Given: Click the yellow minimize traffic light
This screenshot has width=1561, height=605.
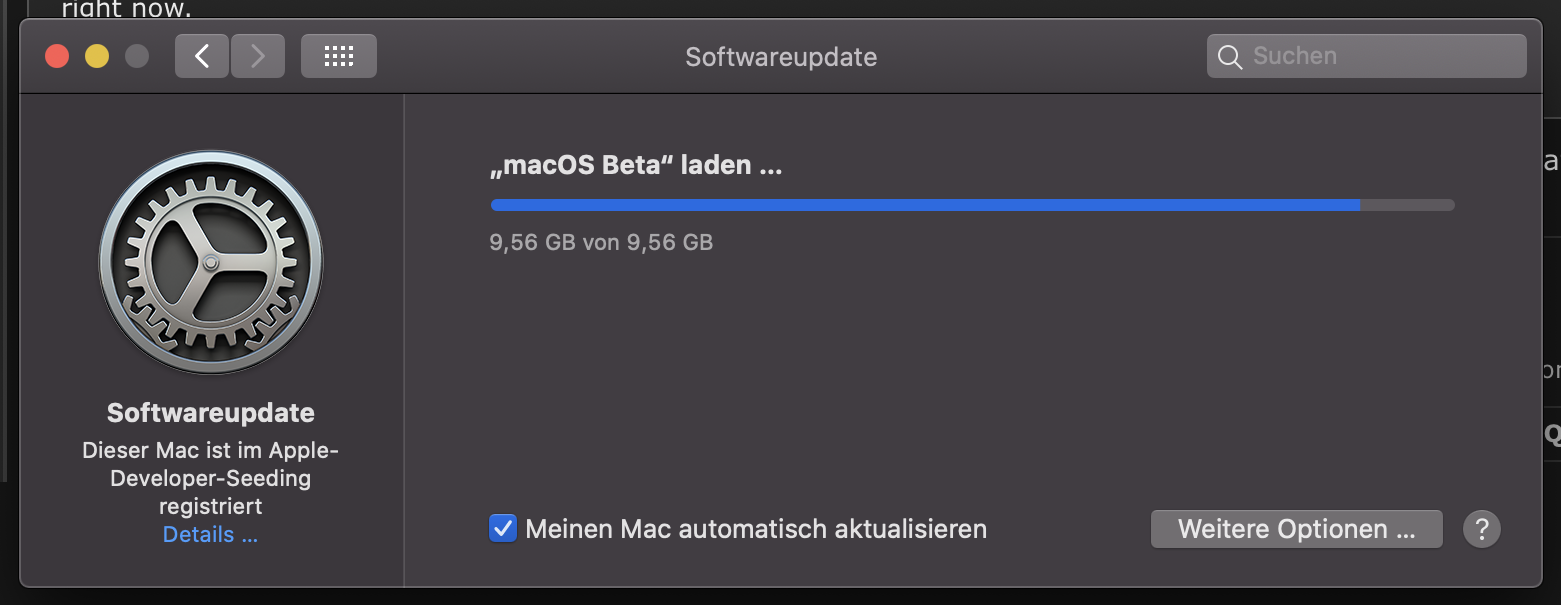Looking at the screenshot, I should [x=97, y=56].
